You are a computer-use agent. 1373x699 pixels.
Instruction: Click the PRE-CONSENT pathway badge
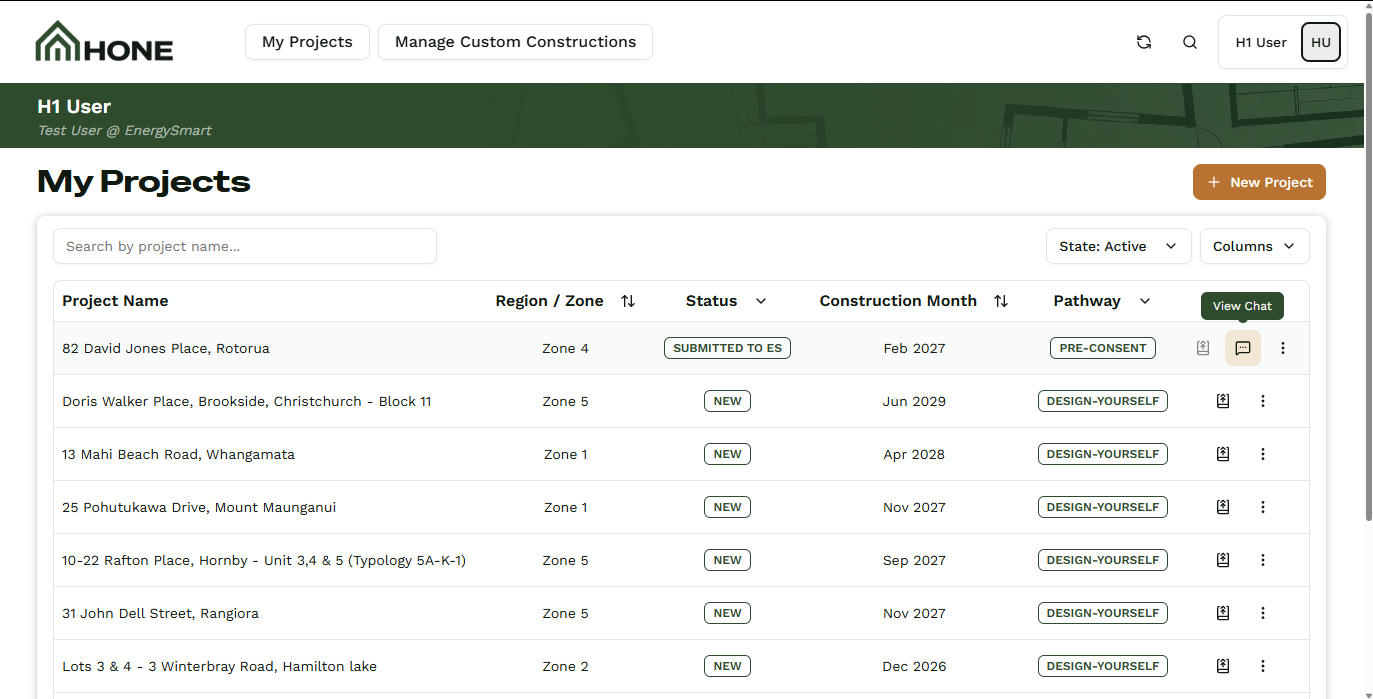coord(1103,348)
